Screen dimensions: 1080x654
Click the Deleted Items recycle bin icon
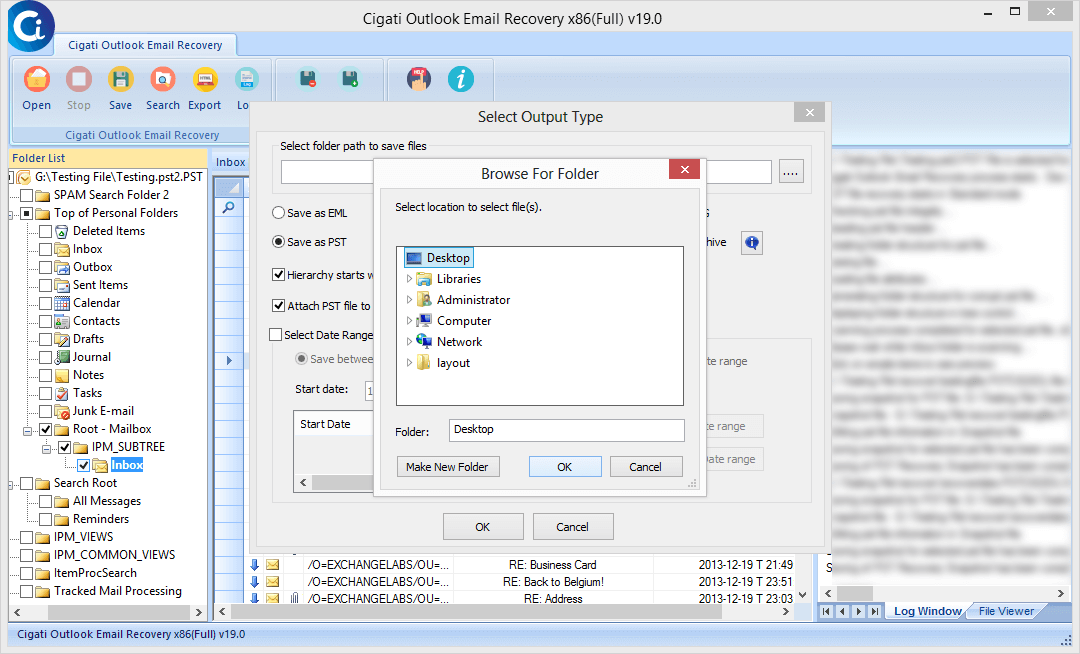pyautogui.click(x=62, y=231)
